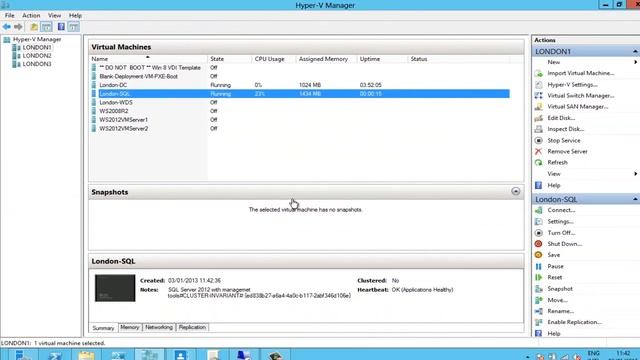Expand the New submenu arrow
The width and height of the screenshot is (640, 360).
[636, 62]
